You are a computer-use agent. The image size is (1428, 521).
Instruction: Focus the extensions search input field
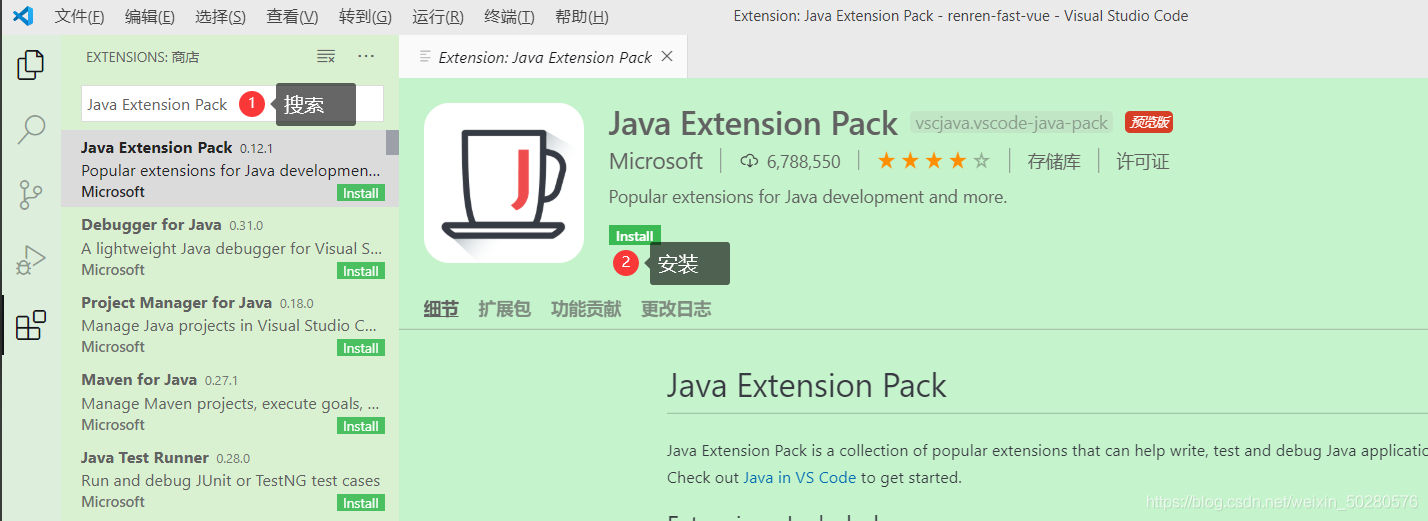[232, 104]
